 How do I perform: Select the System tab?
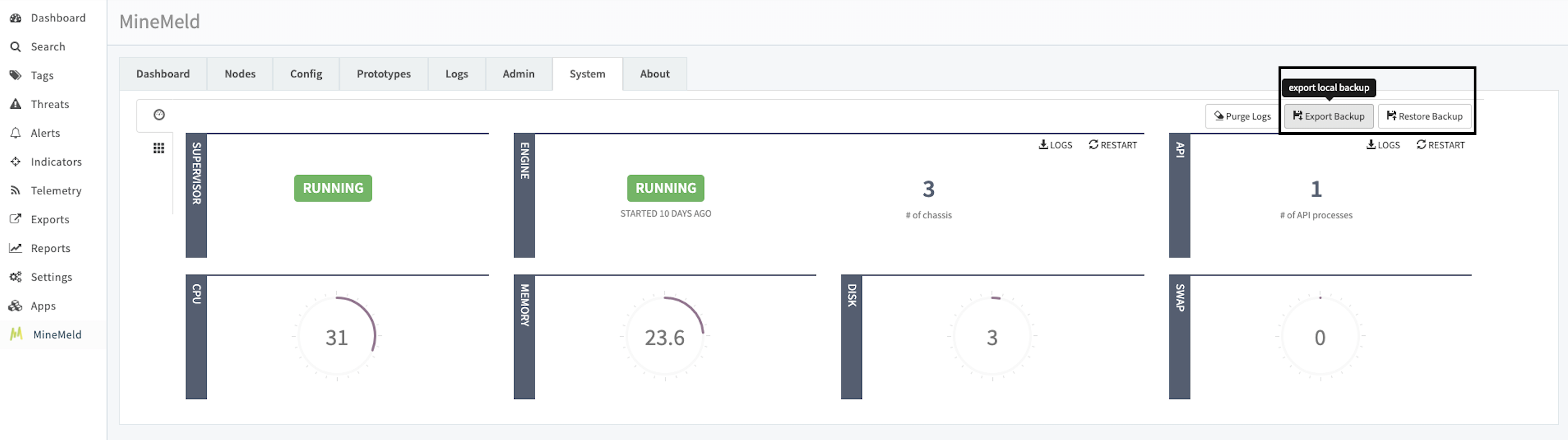[587, 74]
